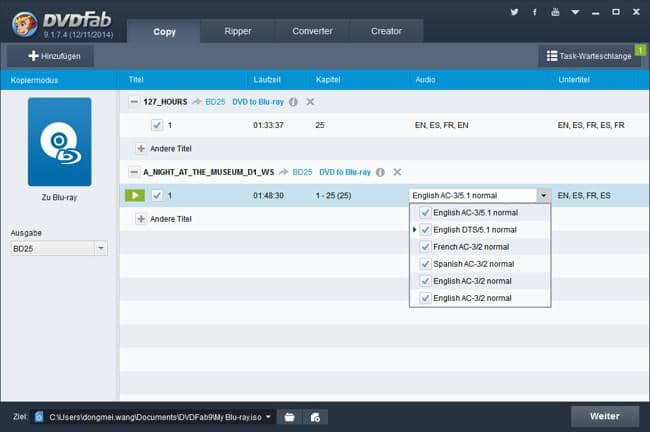Image resolution: width=650 pixels, height=432 pixels.
Task: Choose ISO image output icon
Action: 315,417
